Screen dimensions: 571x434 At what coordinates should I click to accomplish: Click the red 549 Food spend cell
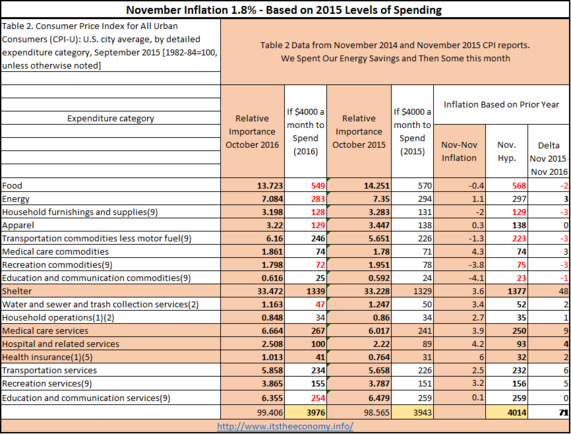[306, 185]
